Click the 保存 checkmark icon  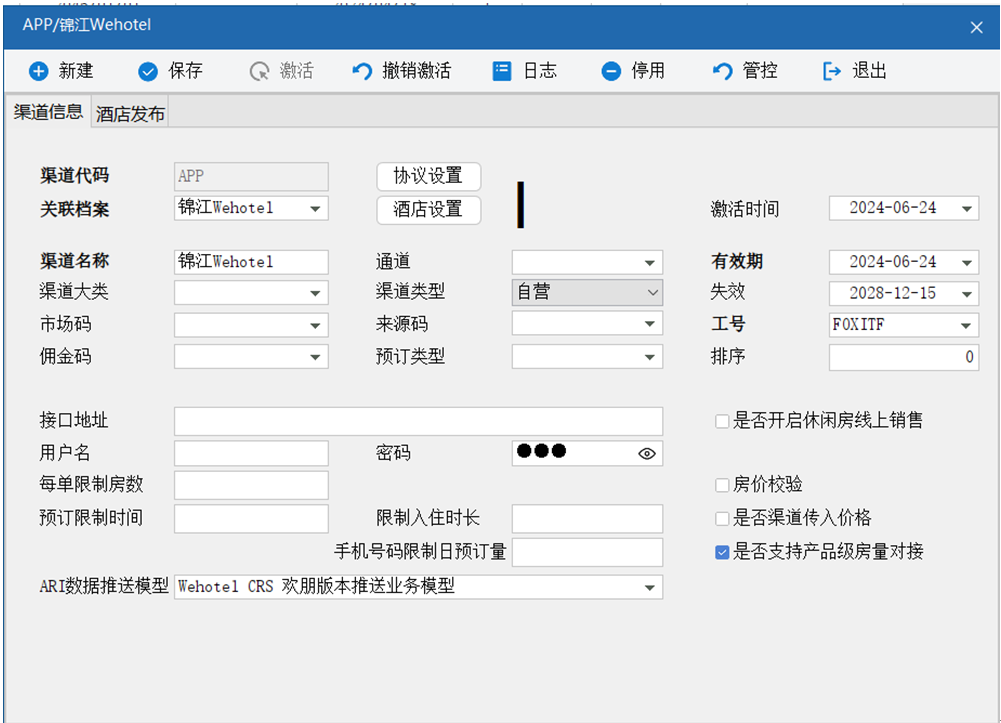point(148,71)
